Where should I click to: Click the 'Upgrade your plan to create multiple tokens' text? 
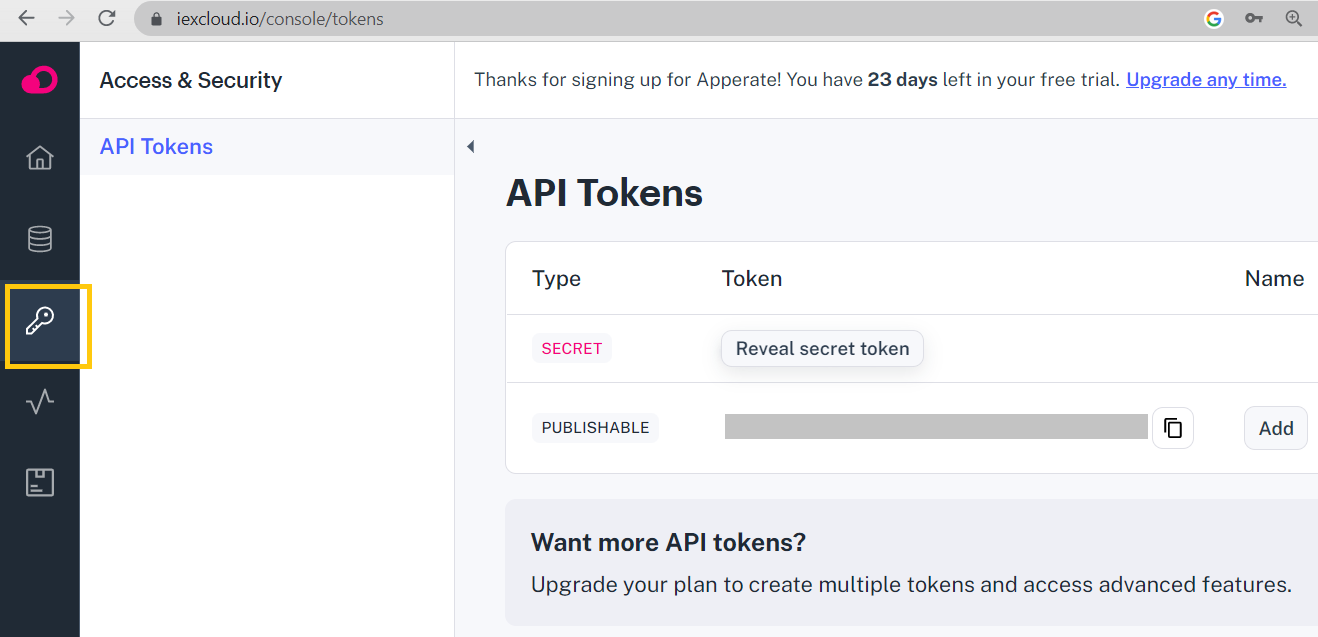[911, 585]
